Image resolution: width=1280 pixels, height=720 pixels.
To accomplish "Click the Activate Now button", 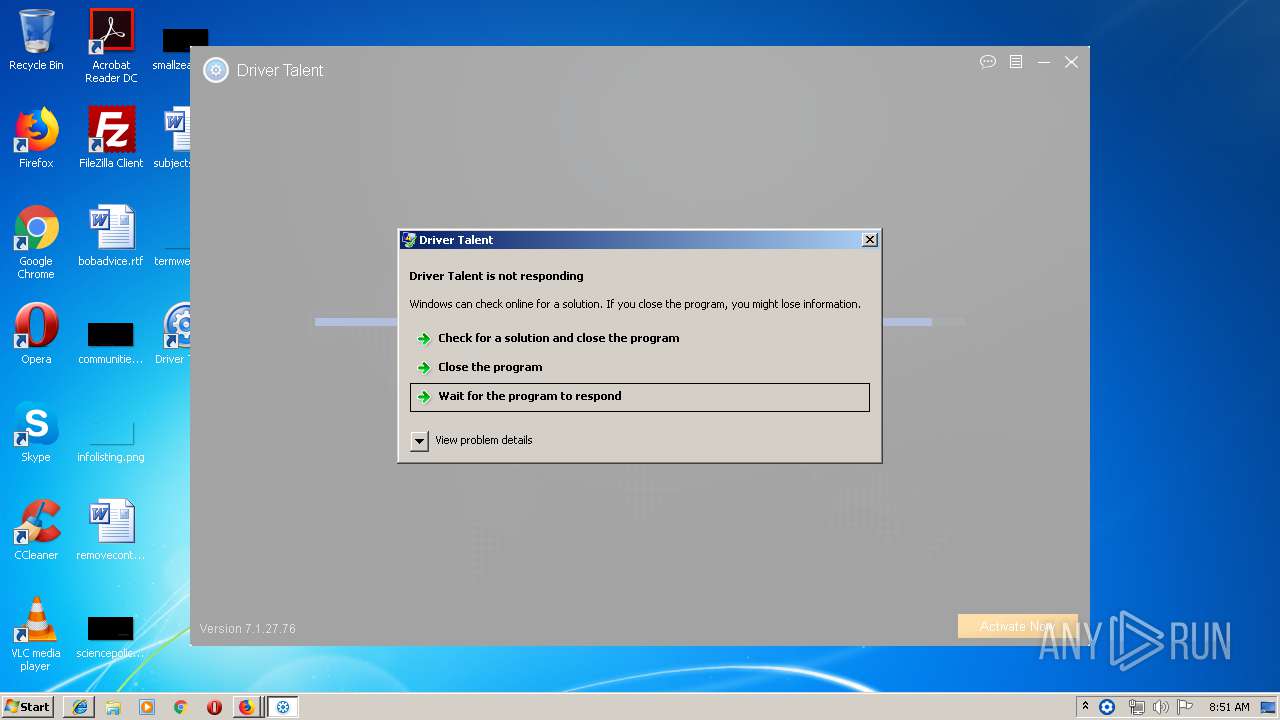I will 1017,626.
